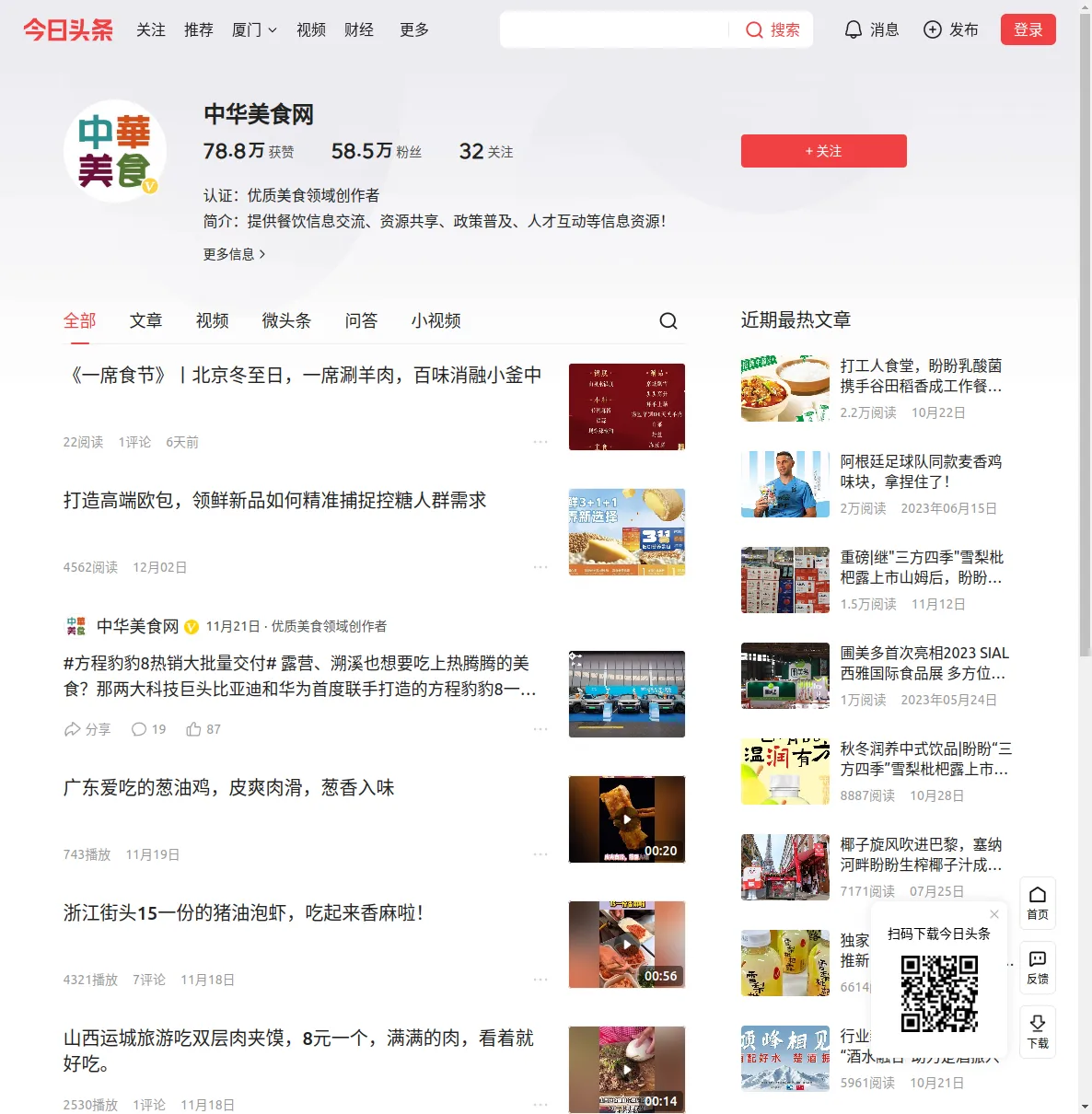Click the 今日头条 logo
The width and height of the screenshot is (1092, 1114).
(x=68, y=29)
